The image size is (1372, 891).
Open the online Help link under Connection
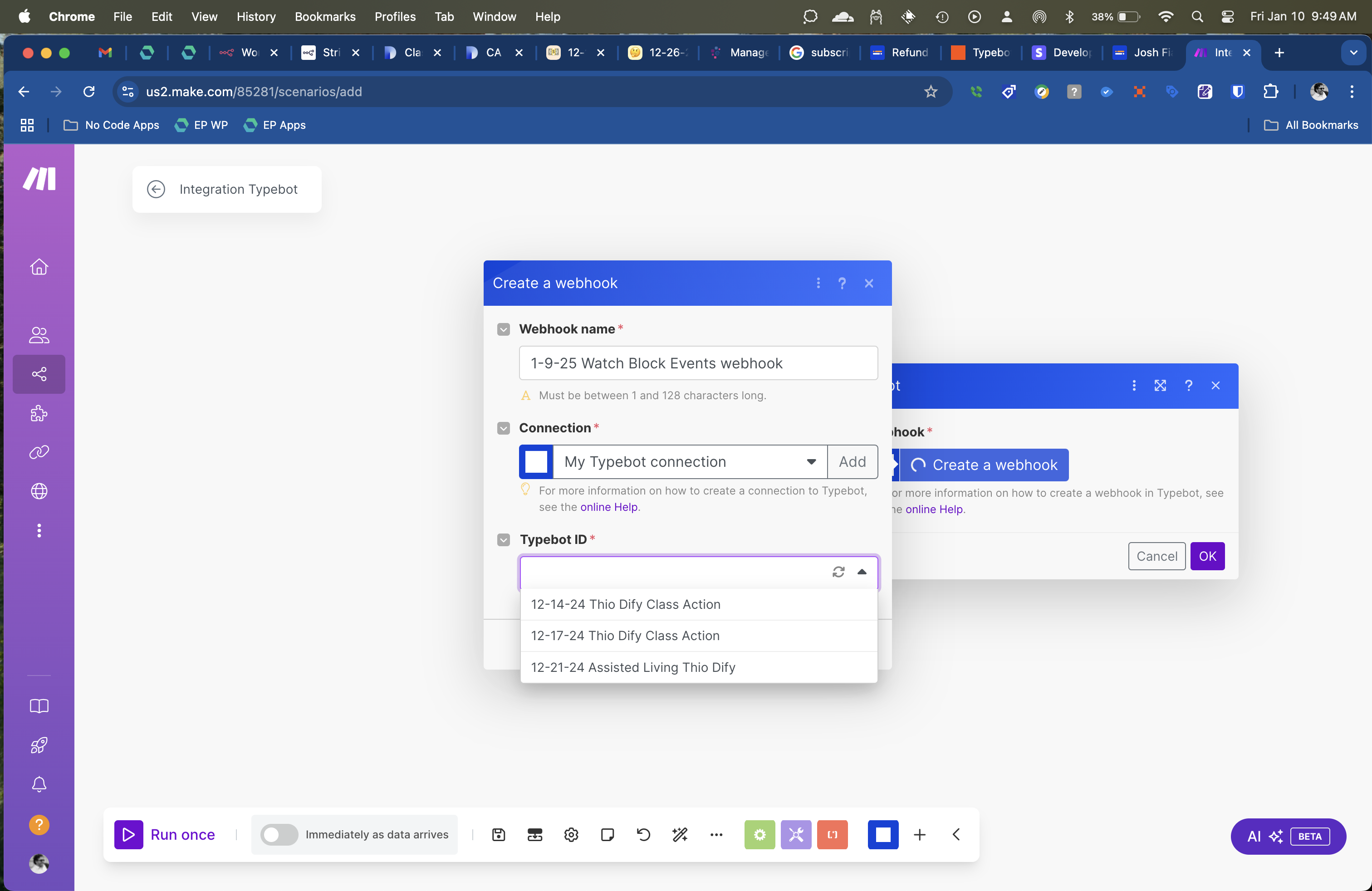(x=609, y=507)
